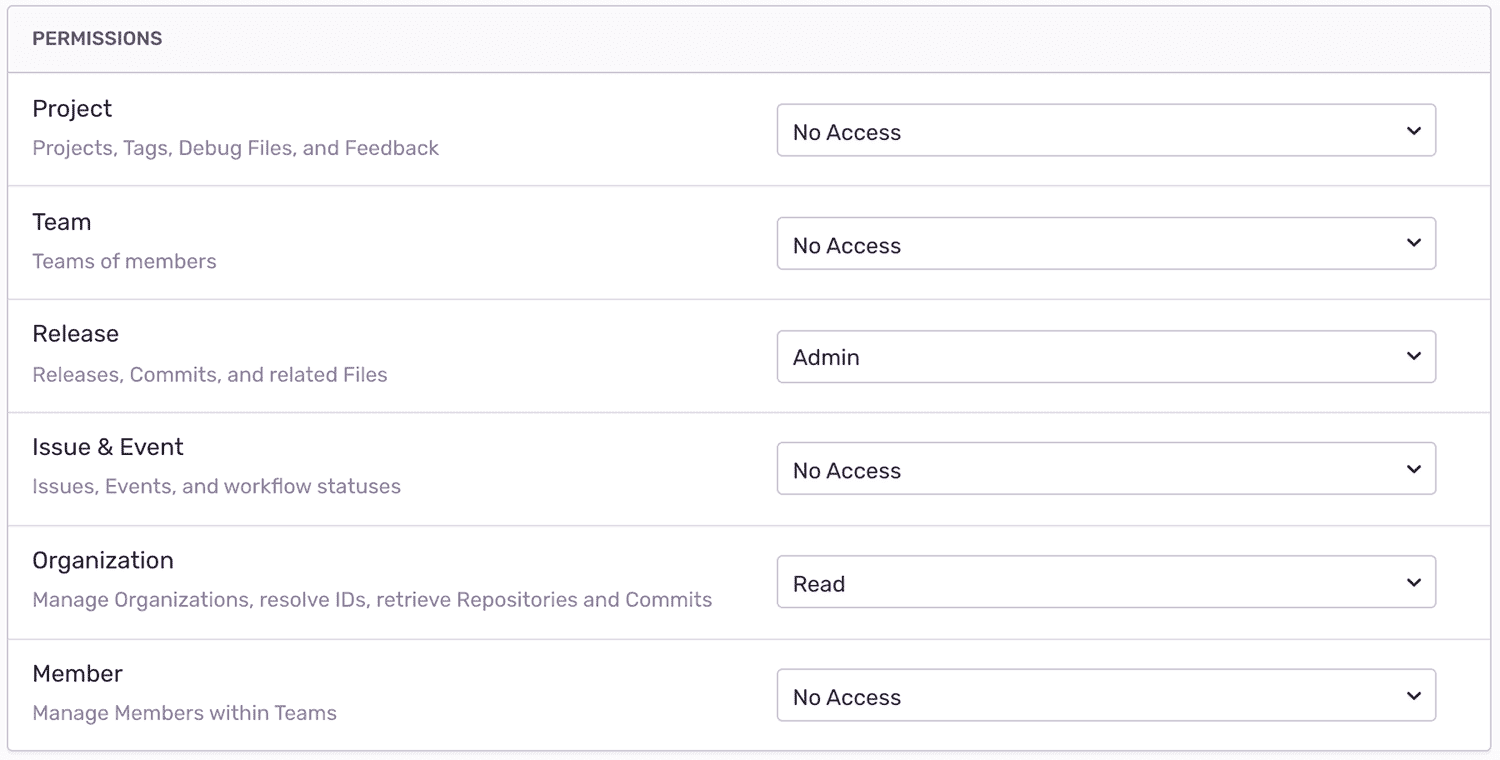Click the chevron arrow in Project dropdown
The image size is (1500, 760).
pyautogui.click(x=1413, y=131)
